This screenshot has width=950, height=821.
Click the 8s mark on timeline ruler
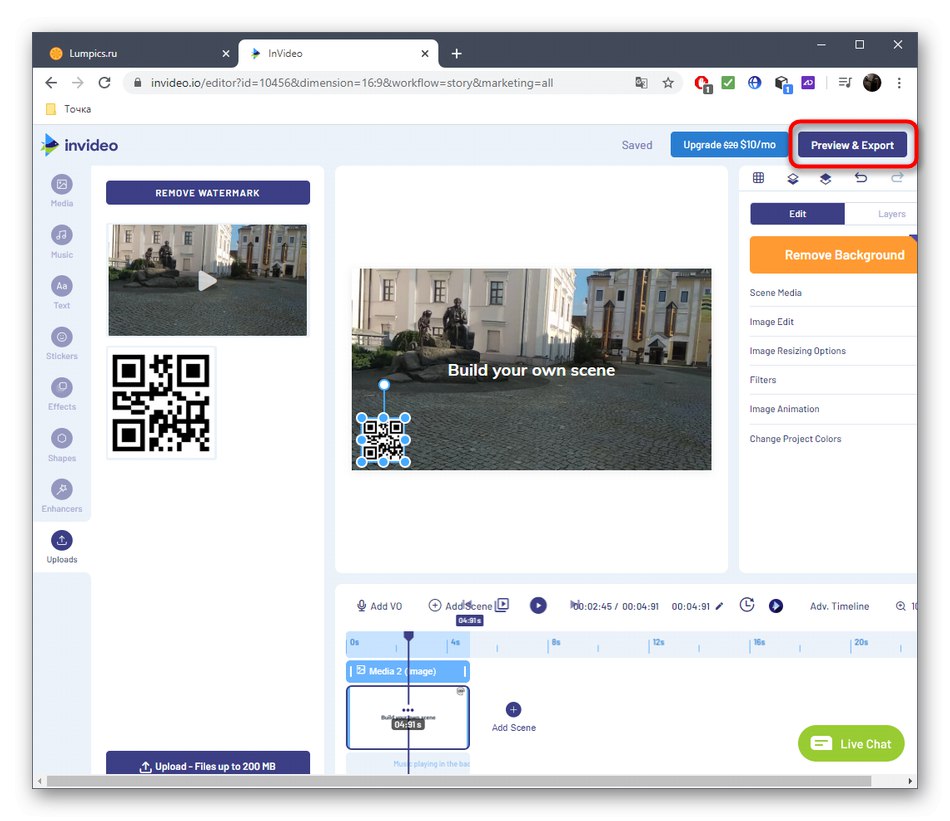click(556, 642)
